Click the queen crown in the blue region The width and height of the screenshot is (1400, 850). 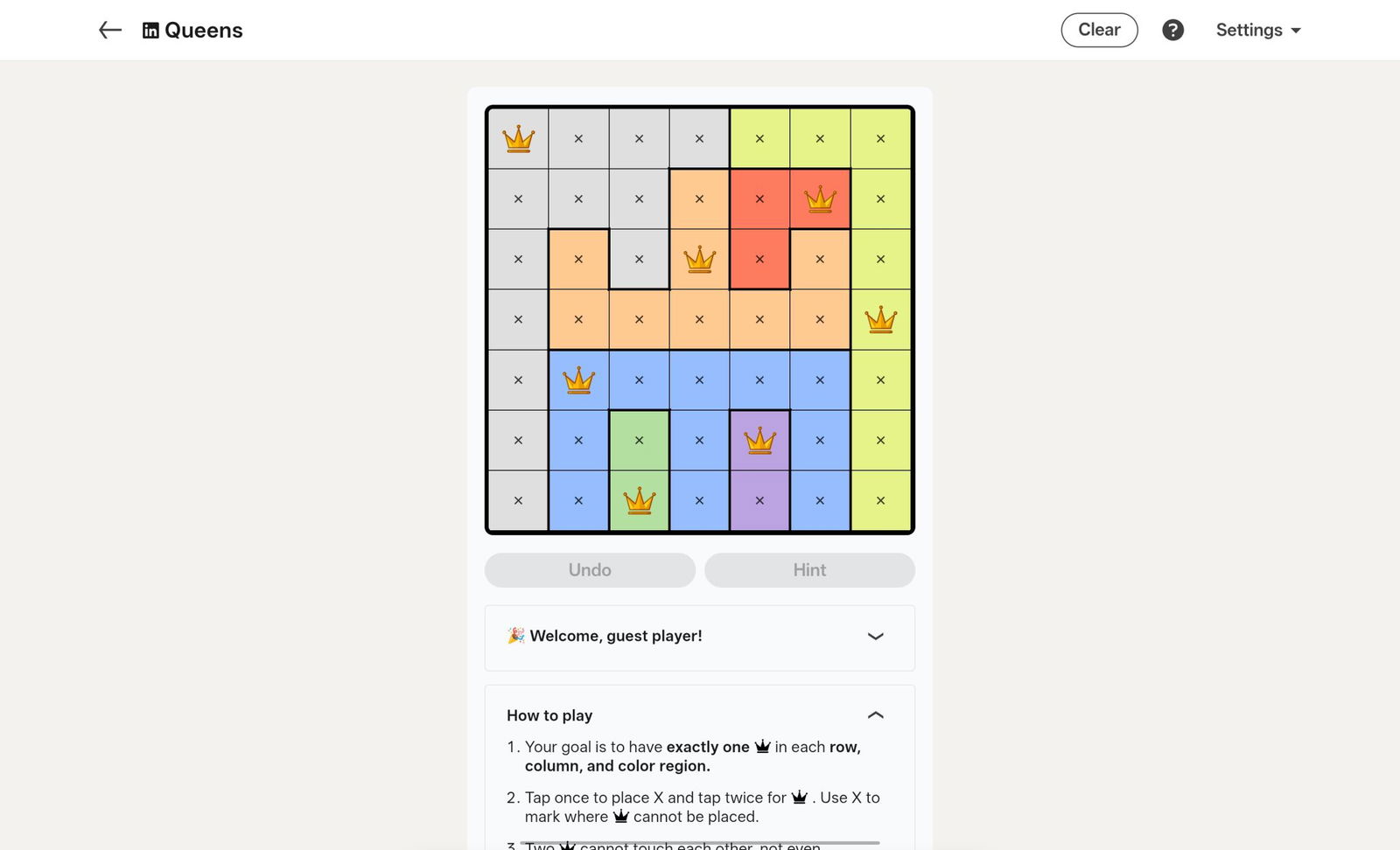(x=578, y=380)
